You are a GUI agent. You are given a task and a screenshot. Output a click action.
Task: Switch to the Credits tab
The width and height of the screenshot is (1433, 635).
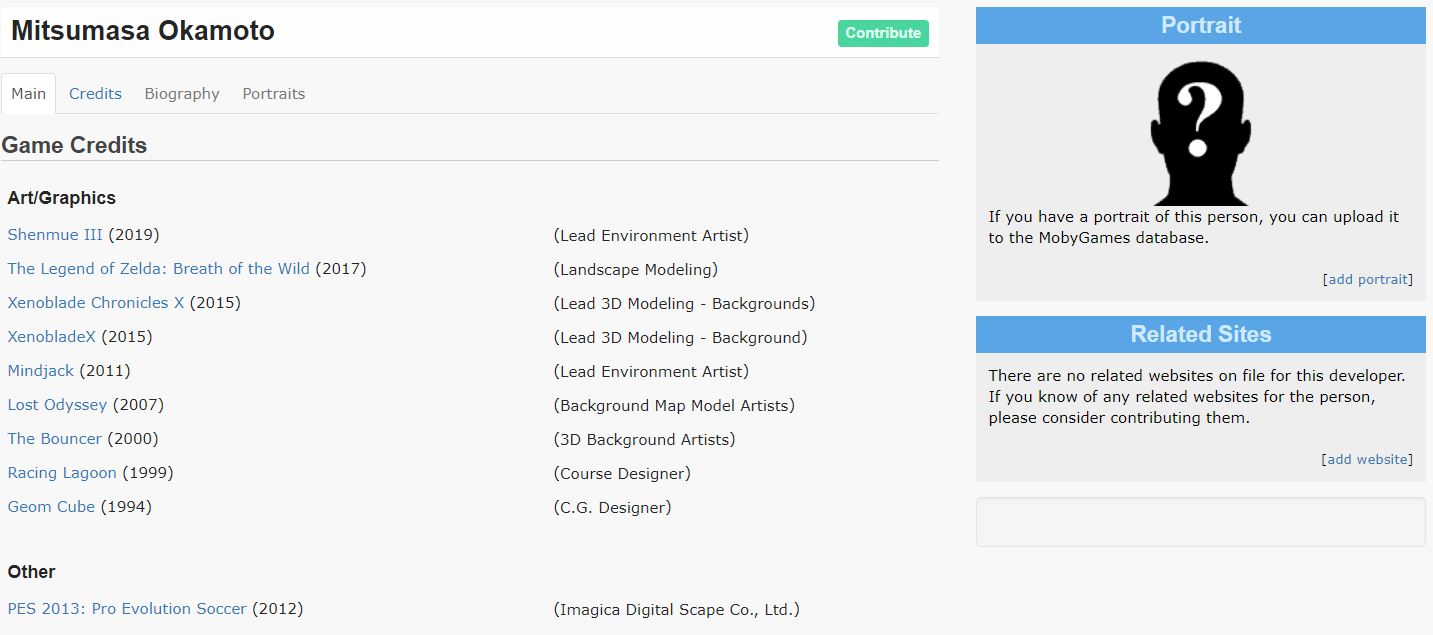tap(95, 94)
